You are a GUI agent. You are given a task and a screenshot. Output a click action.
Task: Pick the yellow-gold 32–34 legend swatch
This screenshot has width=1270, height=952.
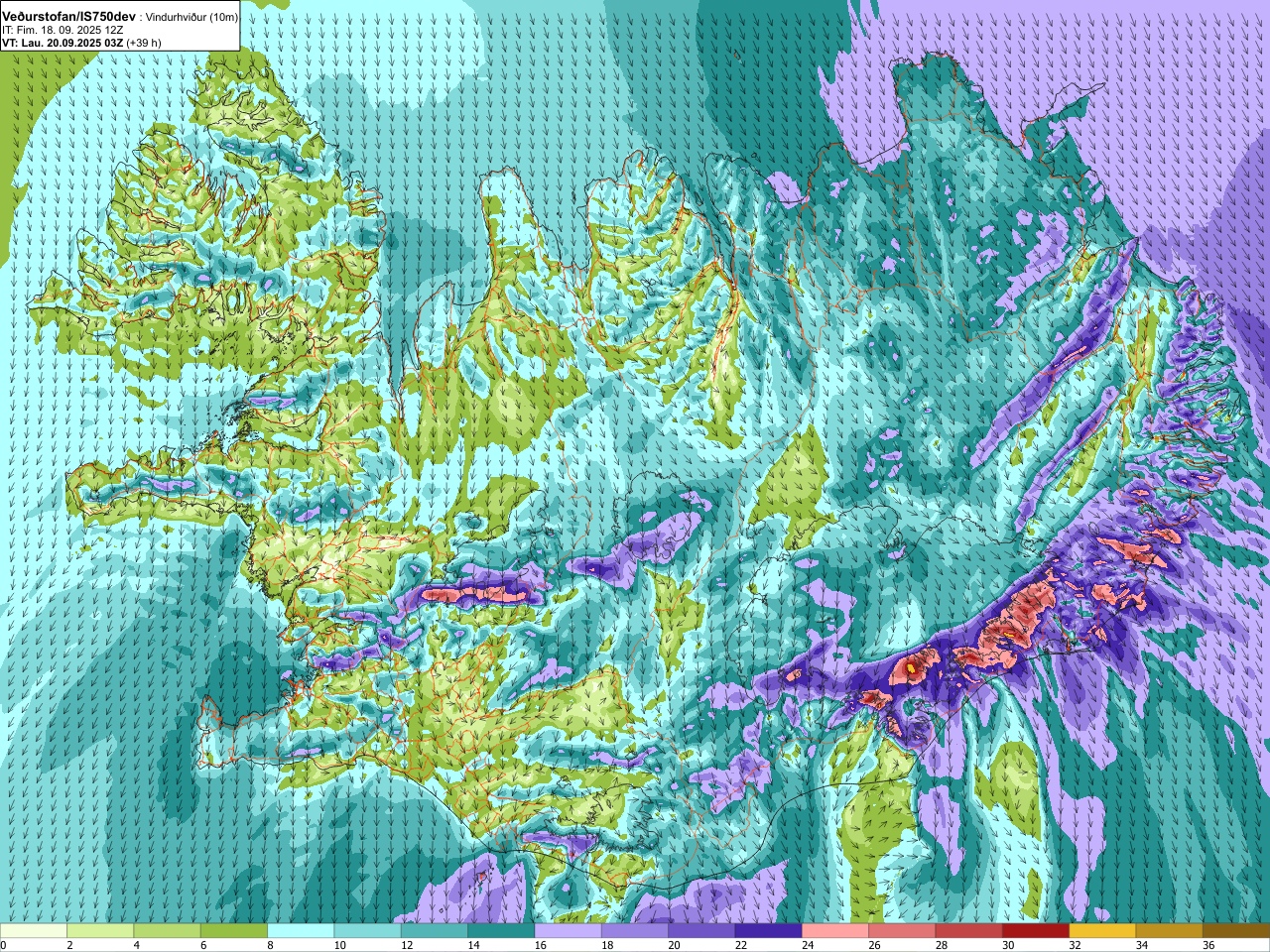pos(1102,931)
